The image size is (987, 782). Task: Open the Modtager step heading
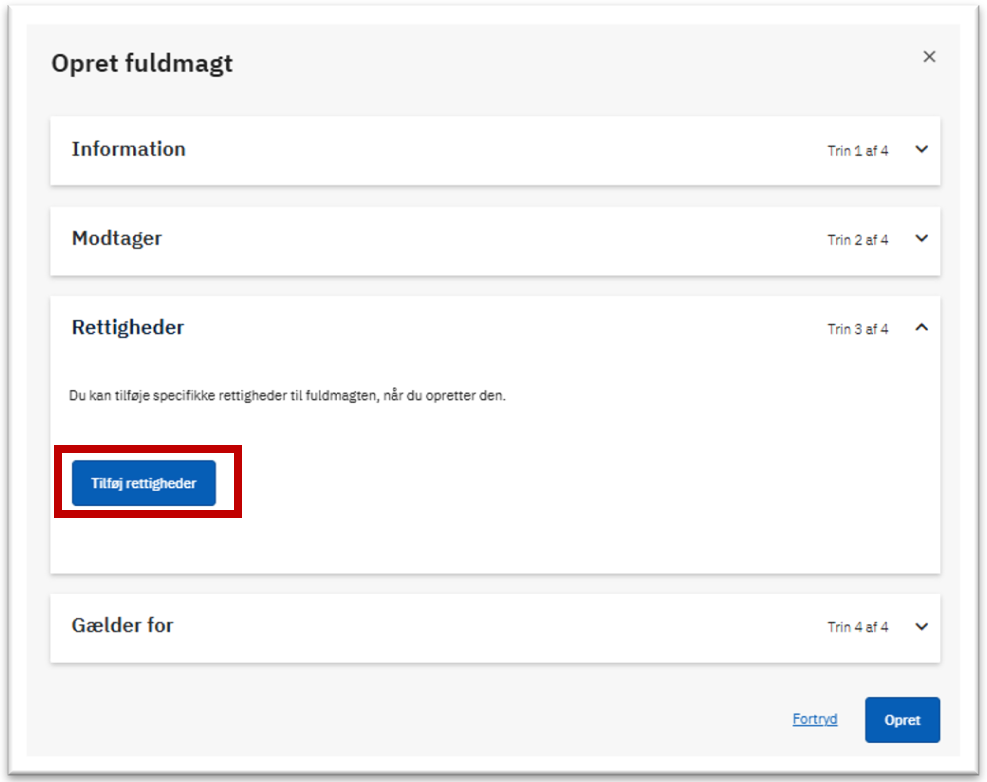[117, 239]
